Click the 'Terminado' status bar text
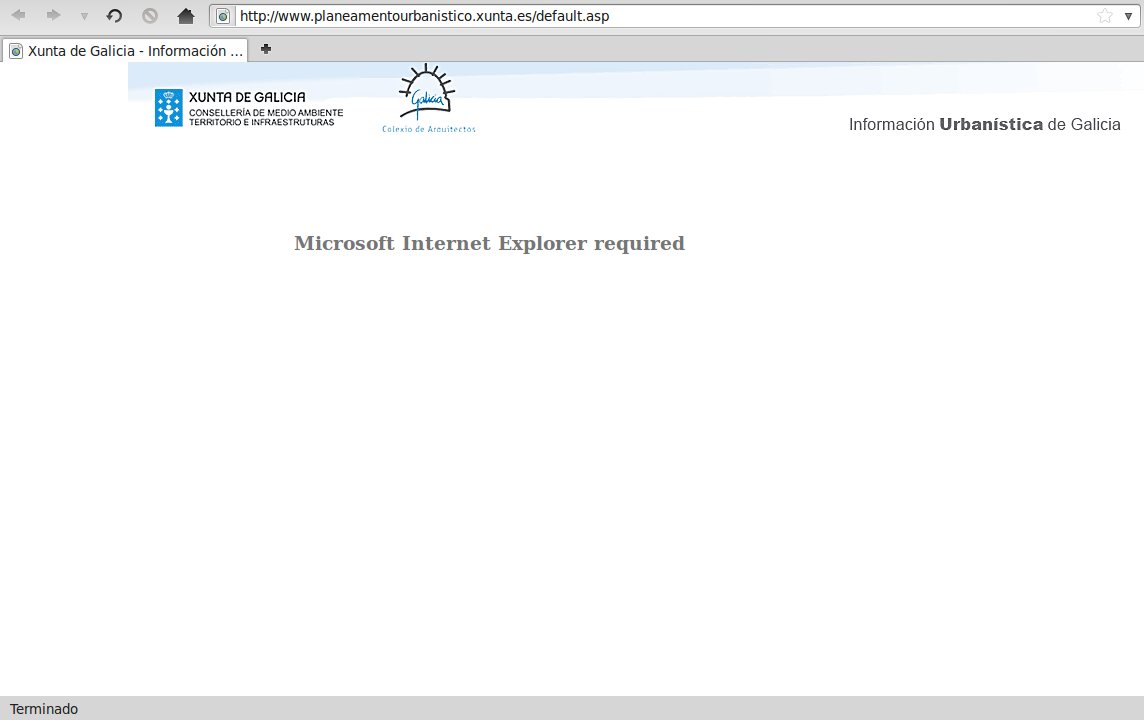This screenshot has width=1144, height=720. point(44,708)
